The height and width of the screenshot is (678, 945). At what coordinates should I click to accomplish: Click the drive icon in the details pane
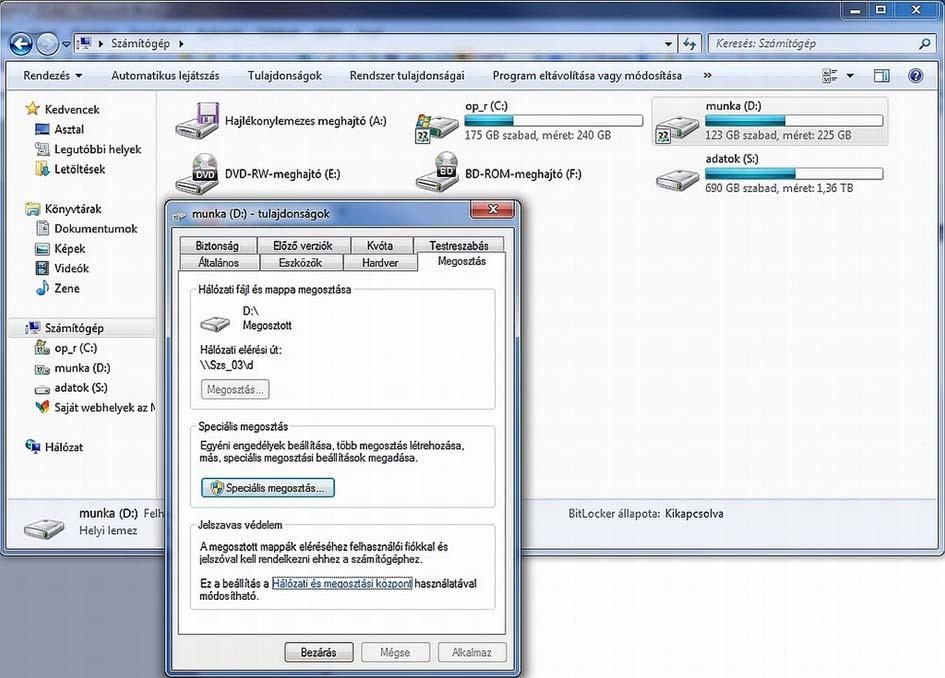(x=44, y=528)
